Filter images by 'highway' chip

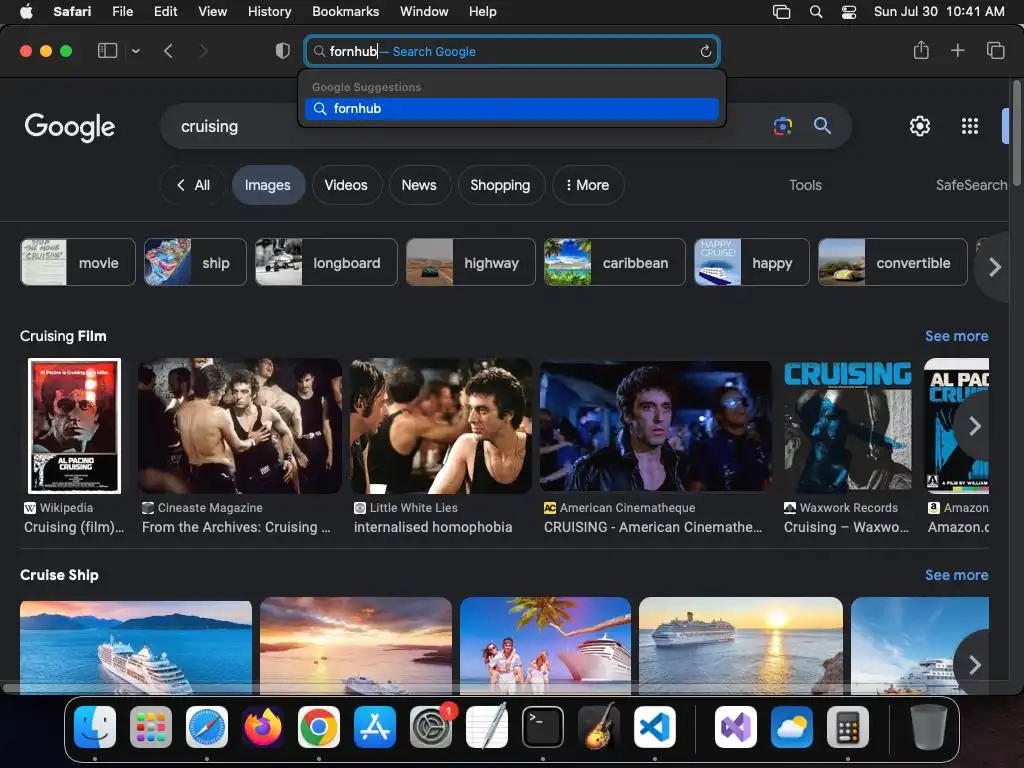point(471,263)
